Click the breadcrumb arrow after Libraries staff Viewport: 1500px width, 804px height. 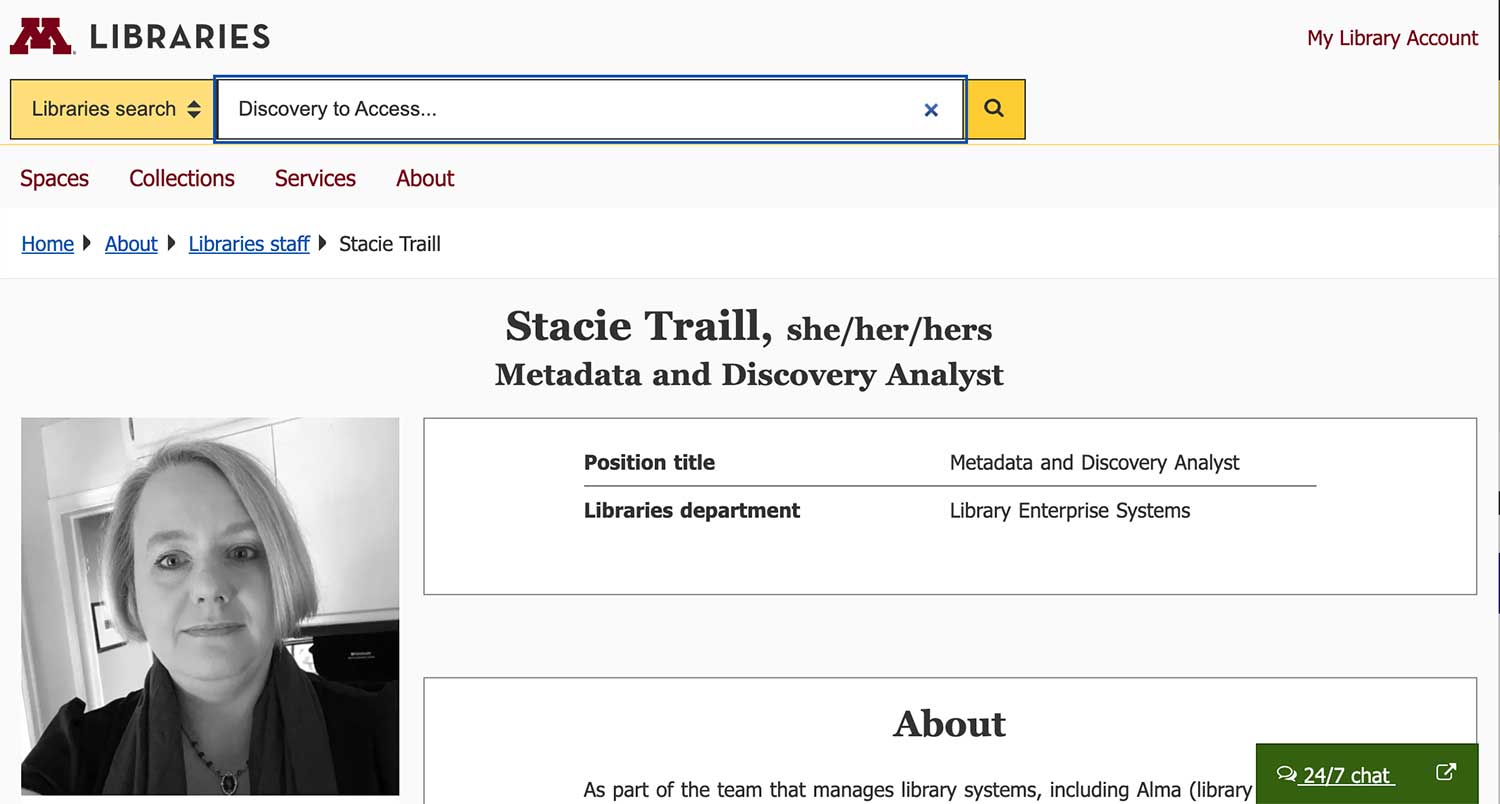click(321, 243)
